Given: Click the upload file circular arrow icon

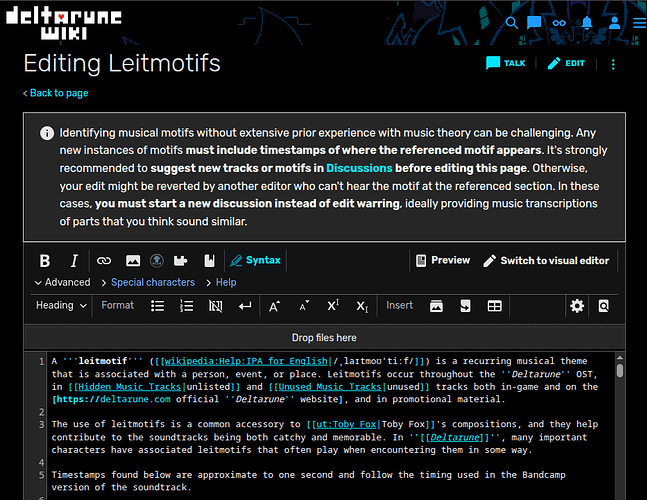Looking at the screenshot, I should pyautogui.click(x=156, y=261).
